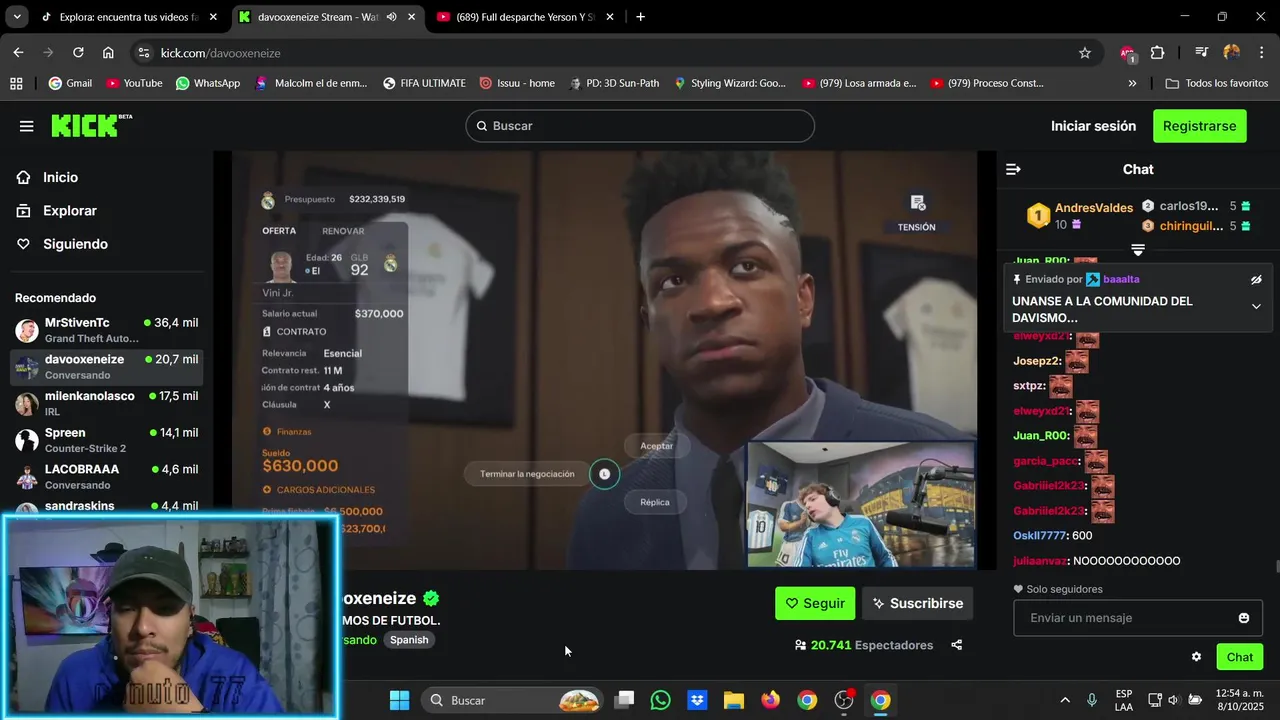
Task: Collapse the chat panel icon
Action: pos(1013,169)
